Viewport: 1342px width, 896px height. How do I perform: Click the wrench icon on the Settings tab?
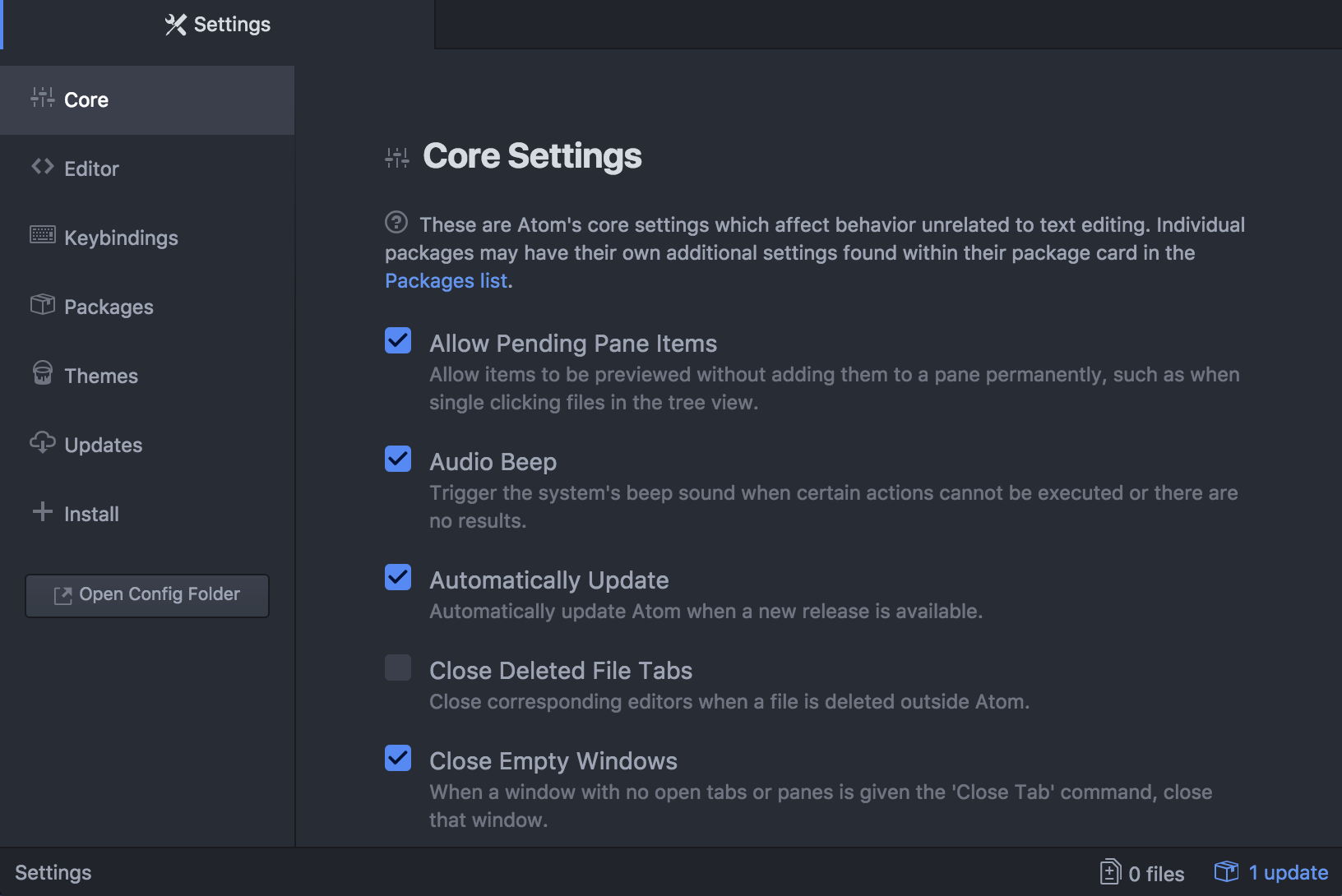pyautogui.click(x=174, y=24)
